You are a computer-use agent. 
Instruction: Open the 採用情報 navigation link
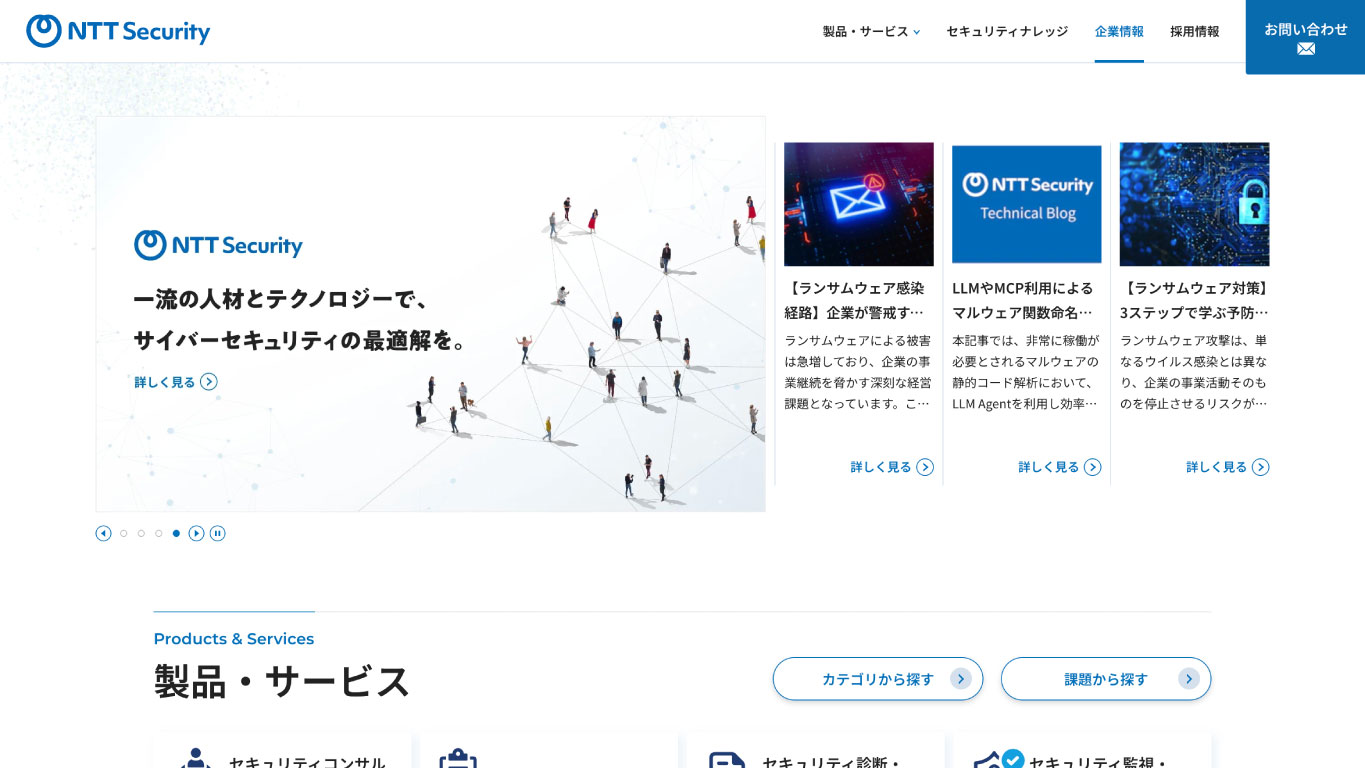point(1194,31)
